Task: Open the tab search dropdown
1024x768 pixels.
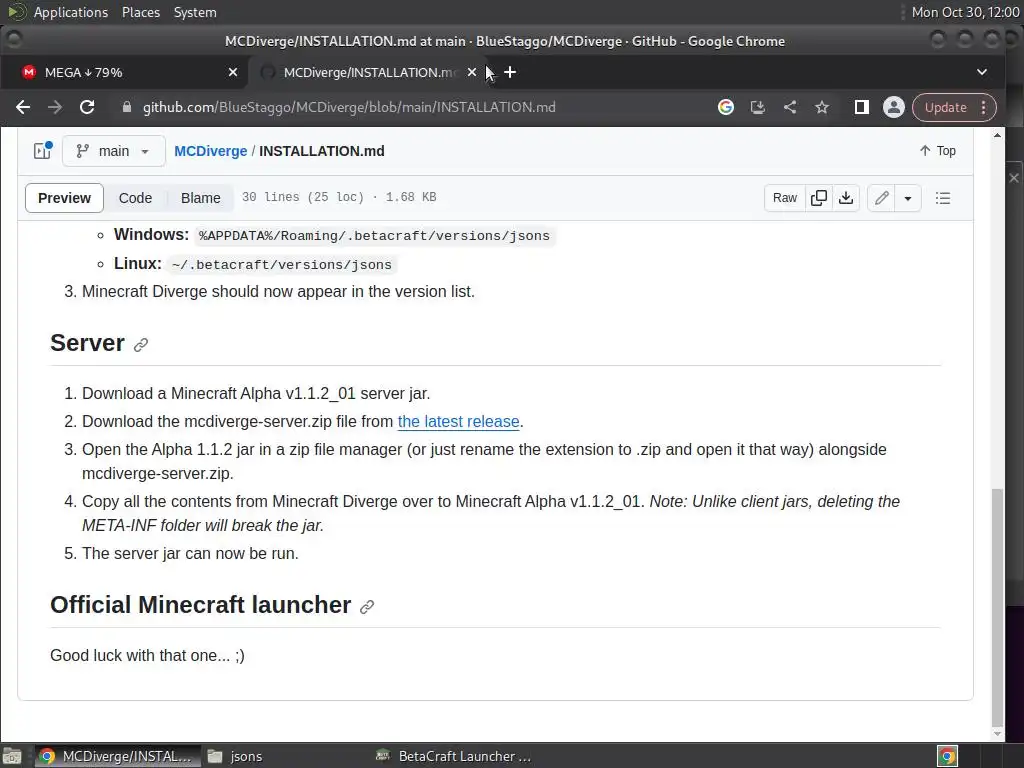Action: (982, 72)
